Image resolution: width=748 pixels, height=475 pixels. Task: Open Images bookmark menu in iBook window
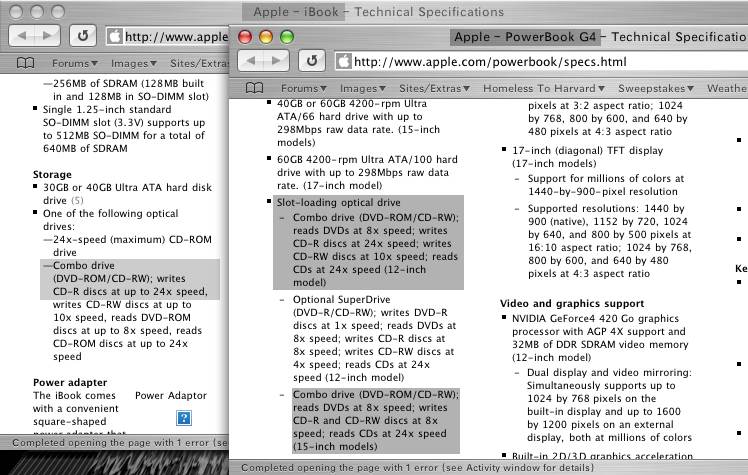tap(134, 63)
